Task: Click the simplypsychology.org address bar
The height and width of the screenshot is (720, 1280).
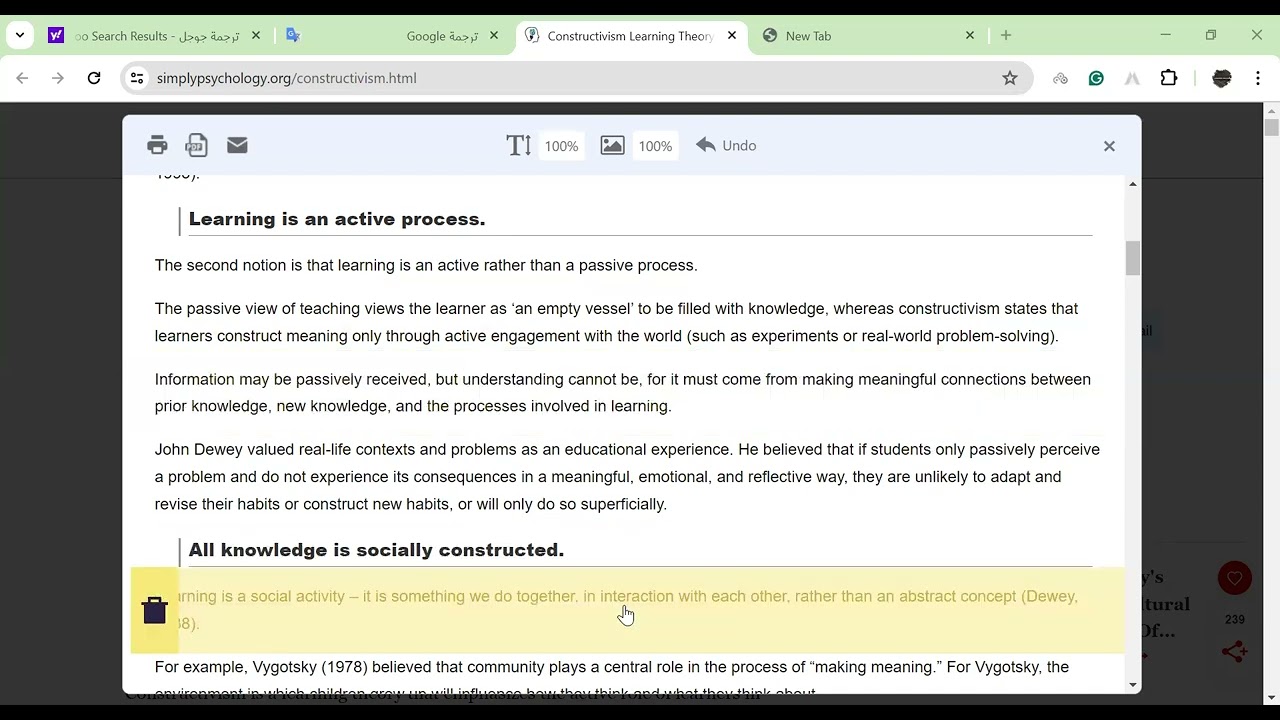Action: (575, 78)
